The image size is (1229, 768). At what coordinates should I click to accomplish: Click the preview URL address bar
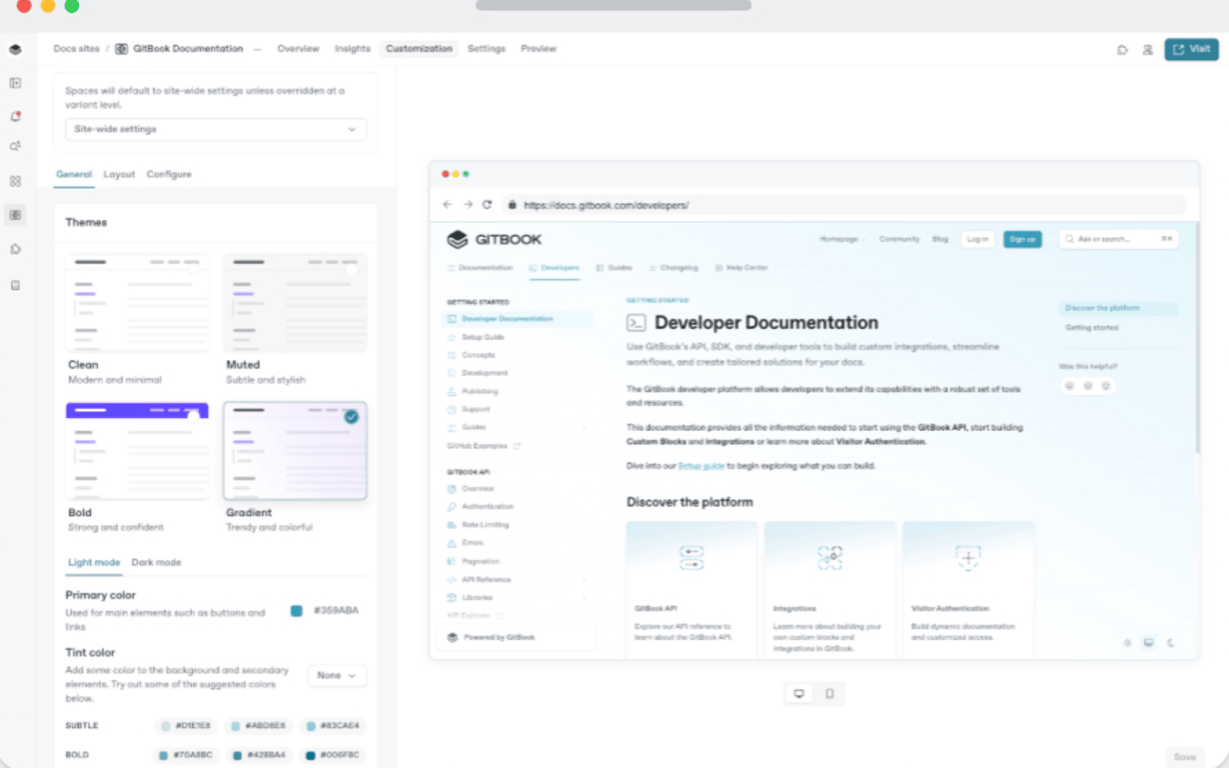[x=843, y=205]
